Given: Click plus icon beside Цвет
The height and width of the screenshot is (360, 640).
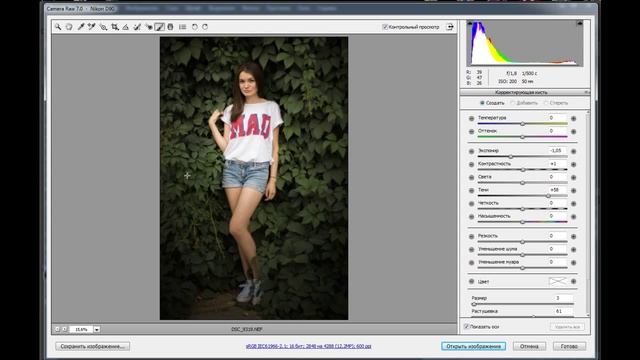Looking at the screenshot, I should [x=573, y=281].
